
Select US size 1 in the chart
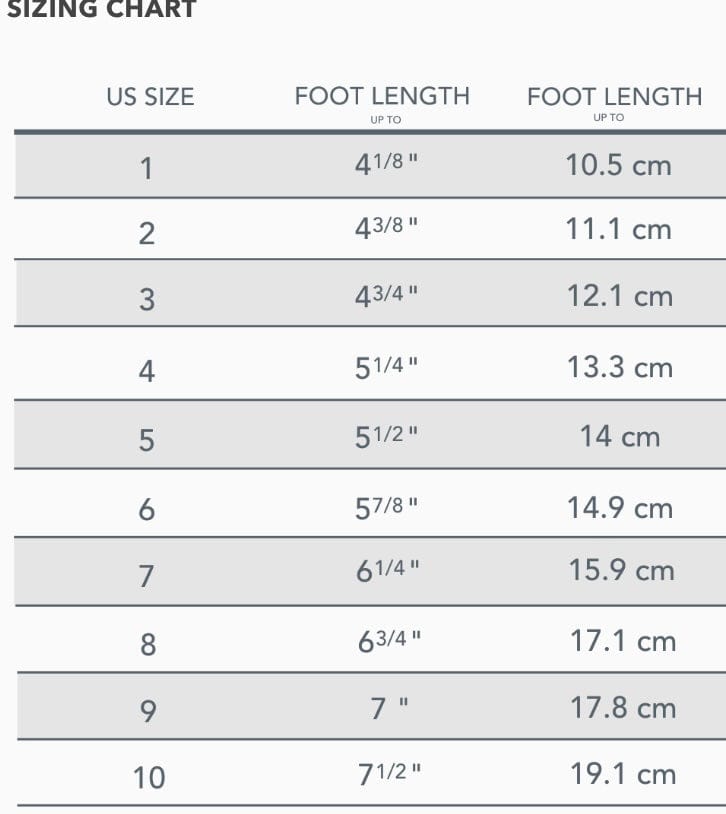coord(147,167)
